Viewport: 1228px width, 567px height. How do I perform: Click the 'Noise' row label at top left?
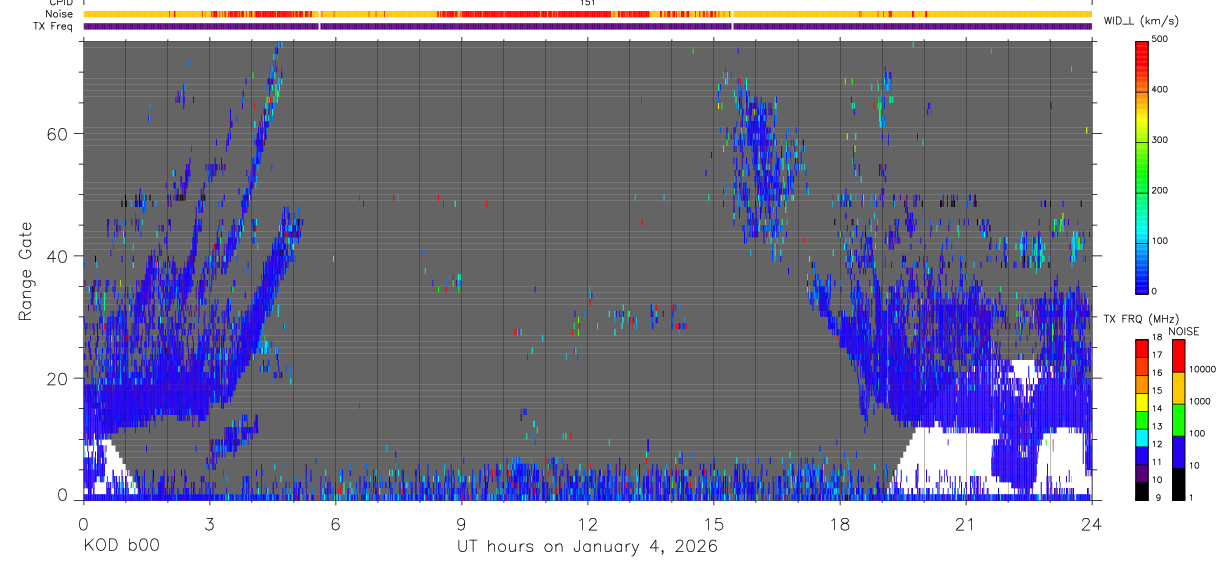60,14
